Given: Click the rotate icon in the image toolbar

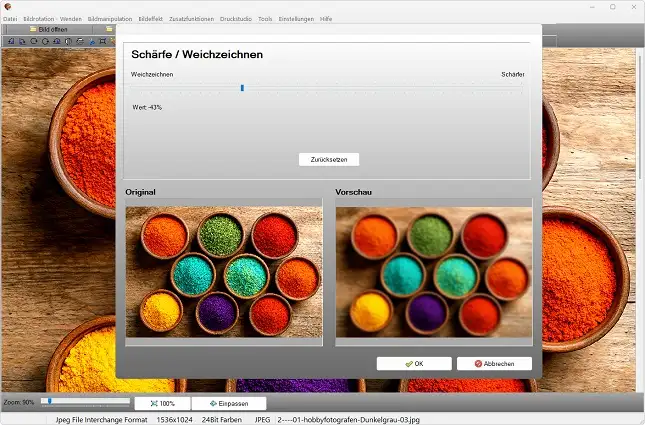Looking at the screenshot, I should point(33,42).
